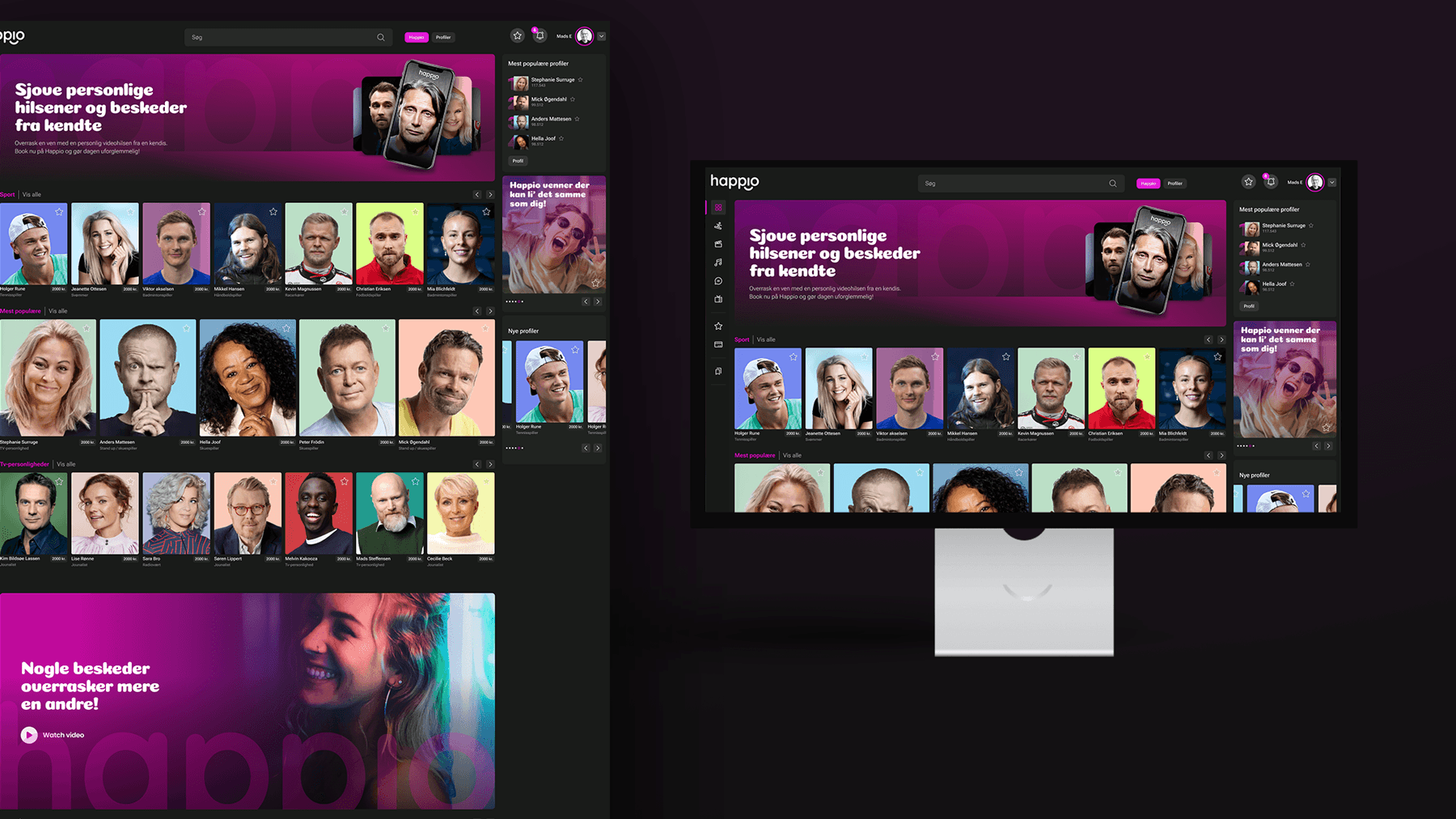Click Vis alle next to Sport in left view
1456x819 pixels.
coord(32,195)
